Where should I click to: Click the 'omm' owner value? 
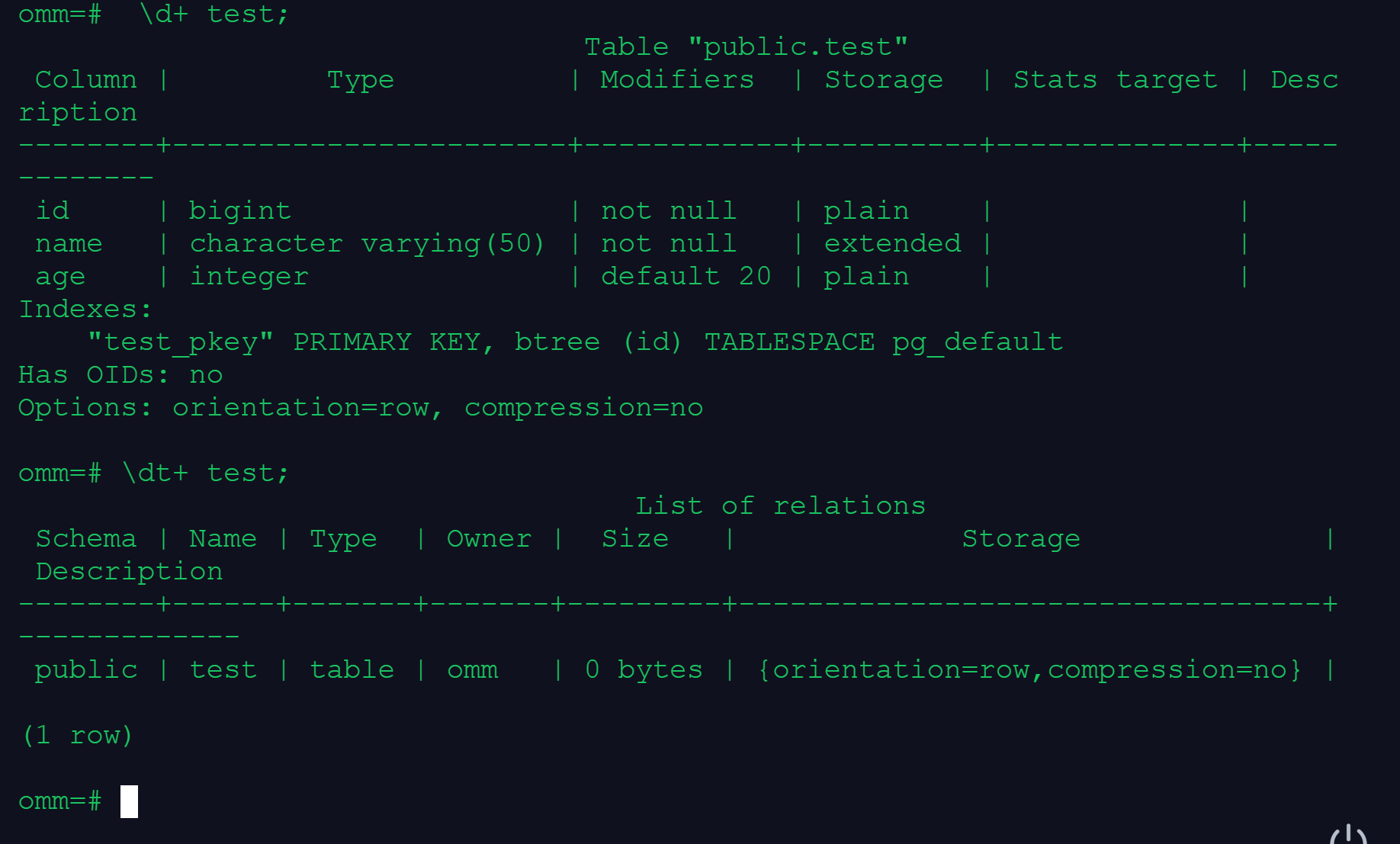472,669
